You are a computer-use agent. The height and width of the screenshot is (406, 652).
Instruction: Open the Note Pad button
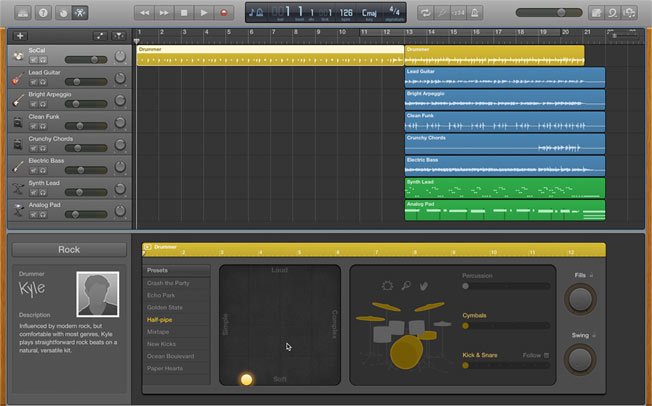[x=596, y=13]
